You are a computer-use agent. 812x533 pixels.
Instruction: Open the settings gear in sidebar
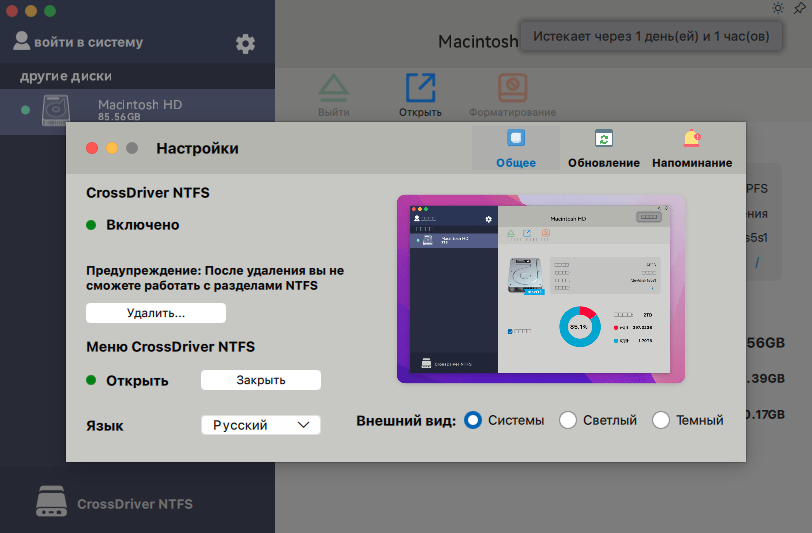245,44
